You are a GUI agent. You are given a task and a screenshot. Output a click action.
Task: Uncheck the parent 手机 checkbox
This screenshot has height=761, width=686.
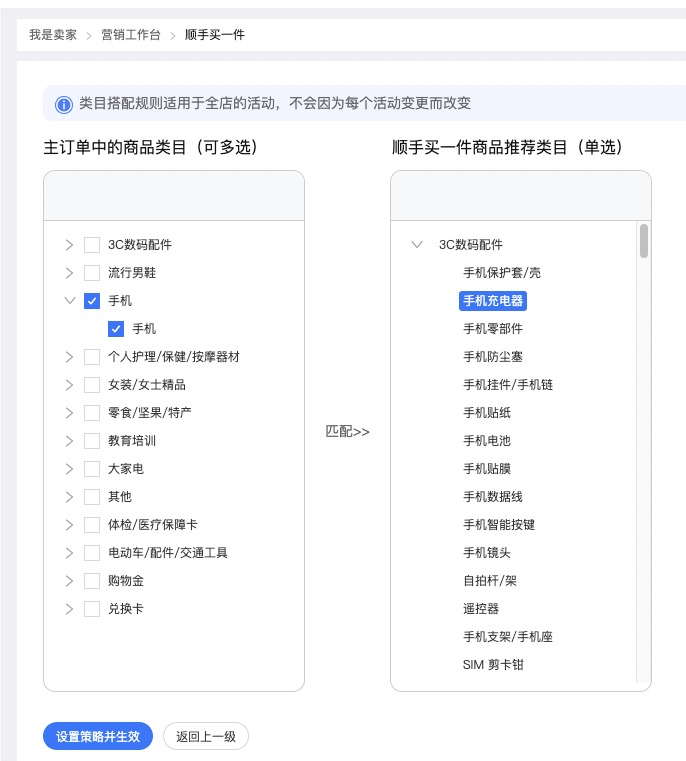tap(92, 301)
